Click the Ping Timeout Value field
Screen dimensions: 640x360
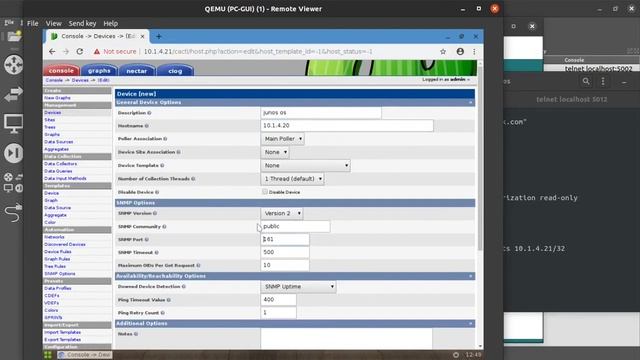tap(278, 300)
